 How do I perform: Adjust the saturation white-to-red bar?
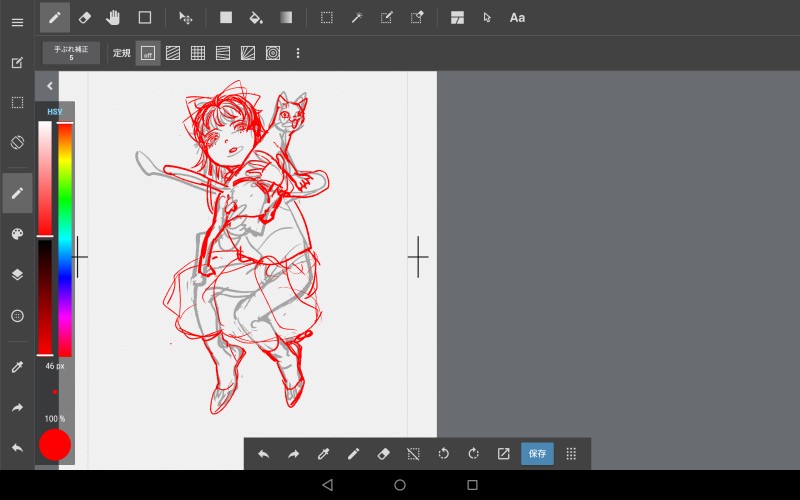click(45, 179)
